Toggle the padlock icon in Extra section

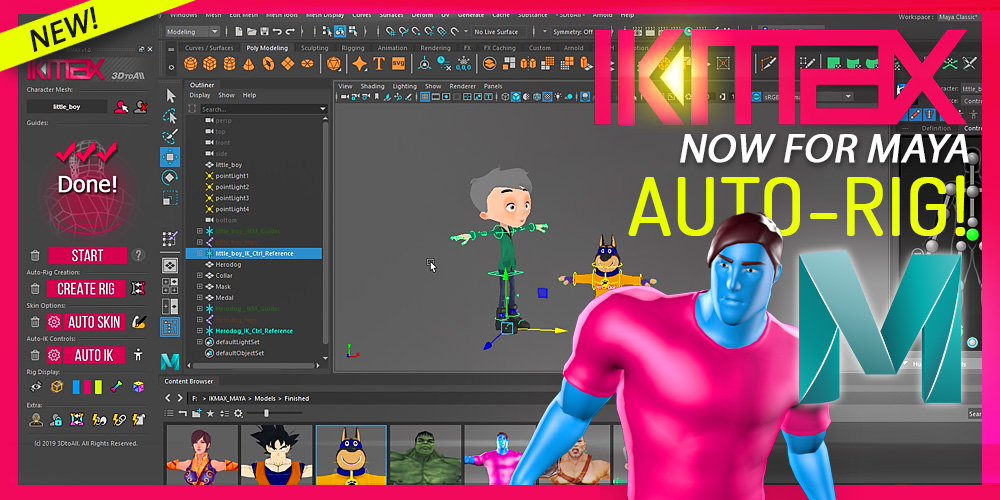coord(56,419)
